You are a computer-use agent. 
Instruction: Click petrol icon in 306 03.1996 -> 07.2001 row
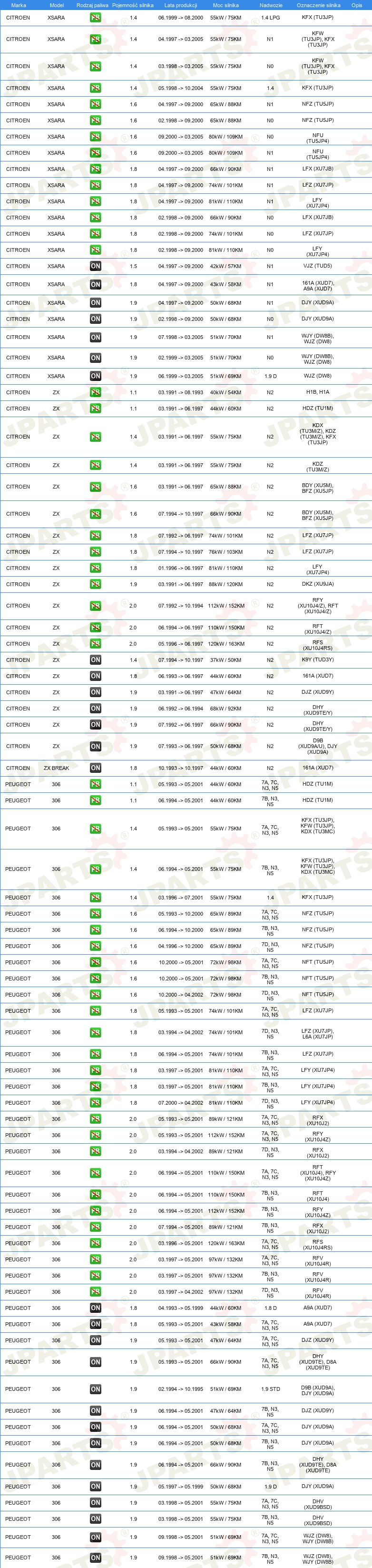click(x=96, y=898)
